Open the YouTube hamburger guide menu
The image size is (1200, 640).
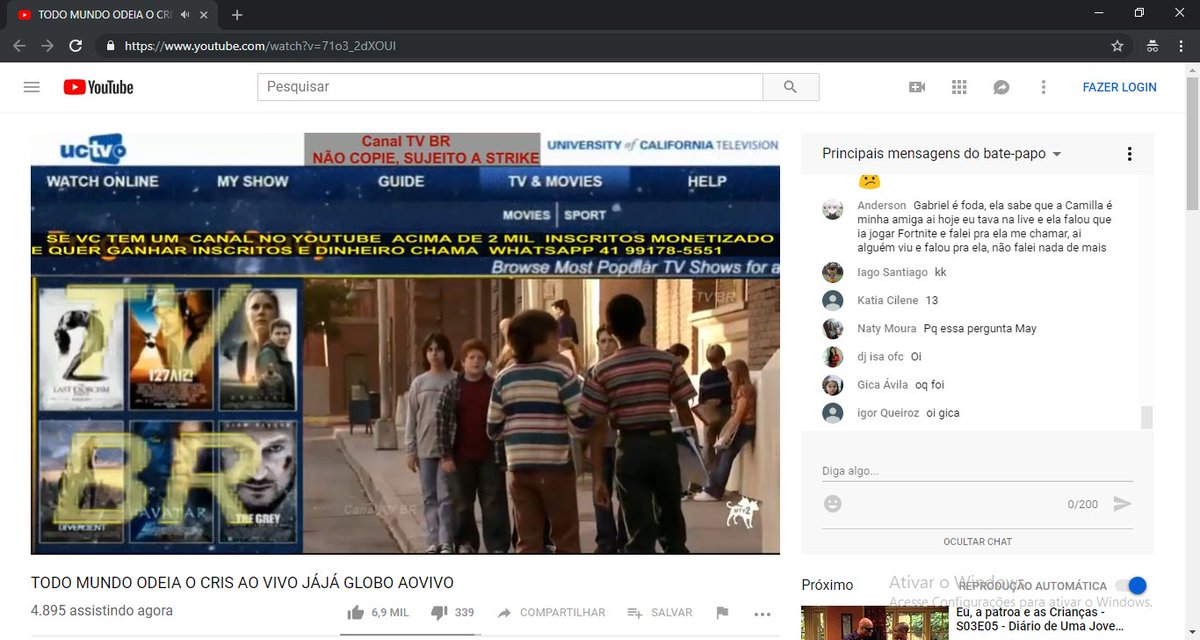pyautogui.click(x=31, y=87)
